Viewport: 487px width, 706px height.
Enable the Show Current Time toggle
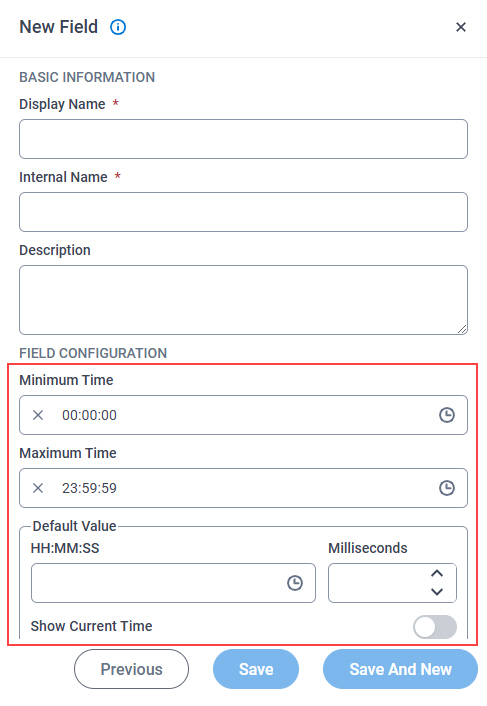click(435, 627)
